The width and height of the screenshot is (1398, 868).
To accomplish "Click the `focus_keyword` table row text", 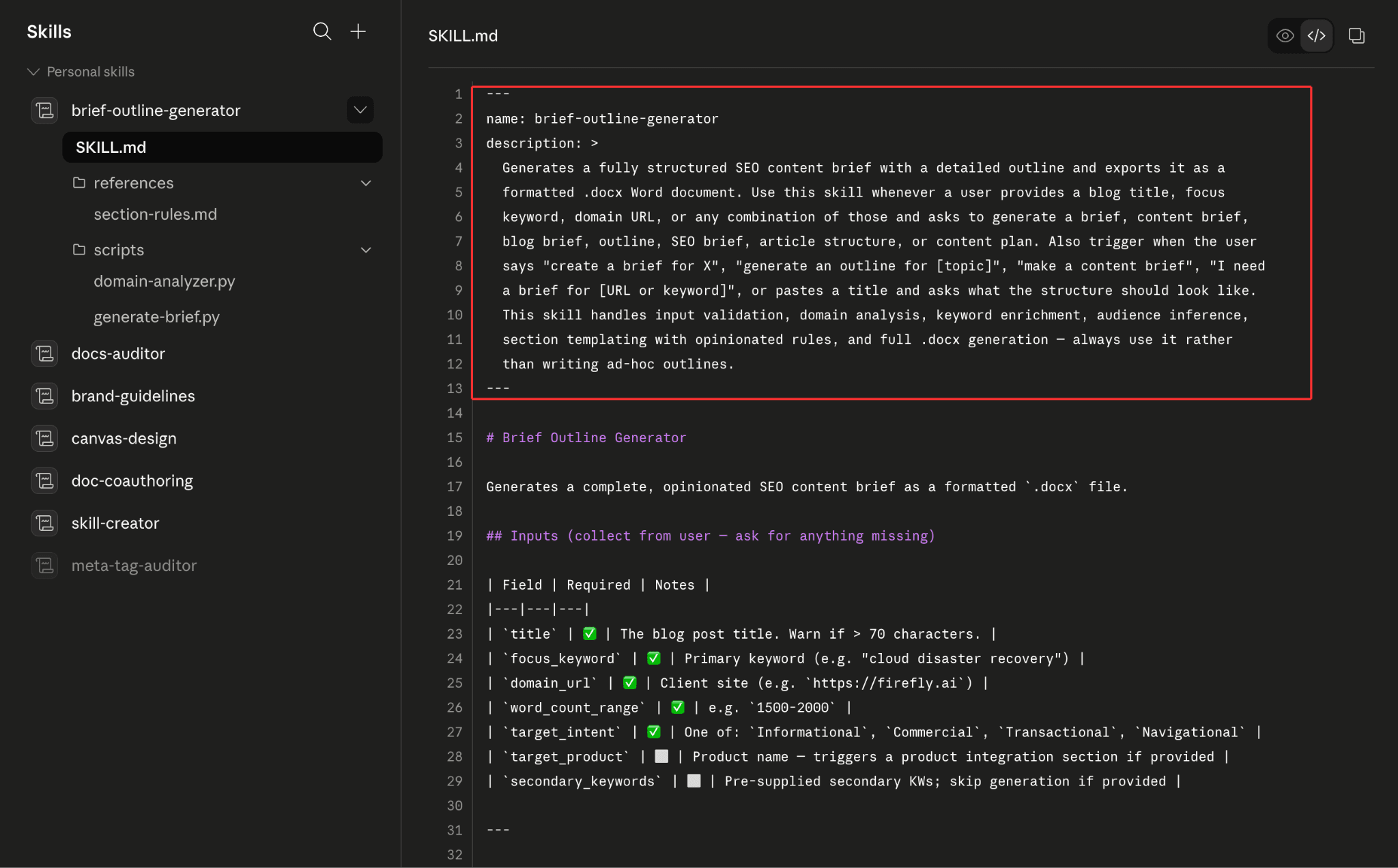I will point(786,659).
